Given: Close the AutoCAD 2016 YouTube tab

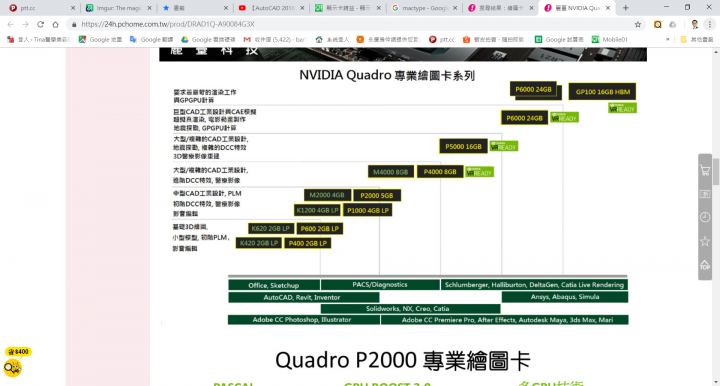Looking at the screenshot, I should 302,8.
